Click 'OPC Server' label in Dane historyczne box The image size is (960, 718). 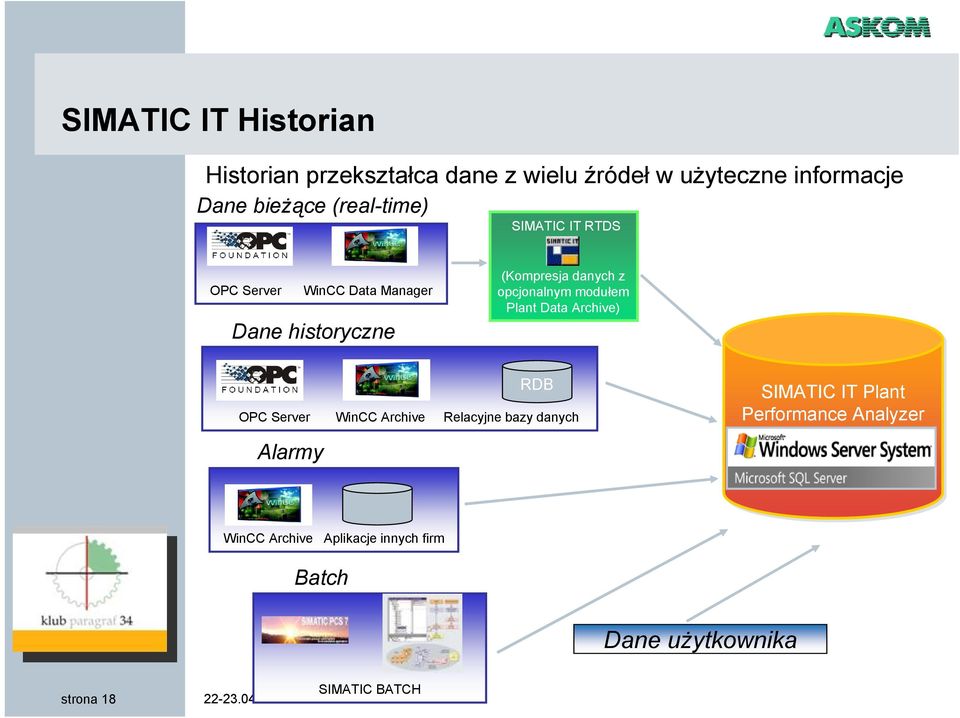pyautogui.click(x=274, y=417)
